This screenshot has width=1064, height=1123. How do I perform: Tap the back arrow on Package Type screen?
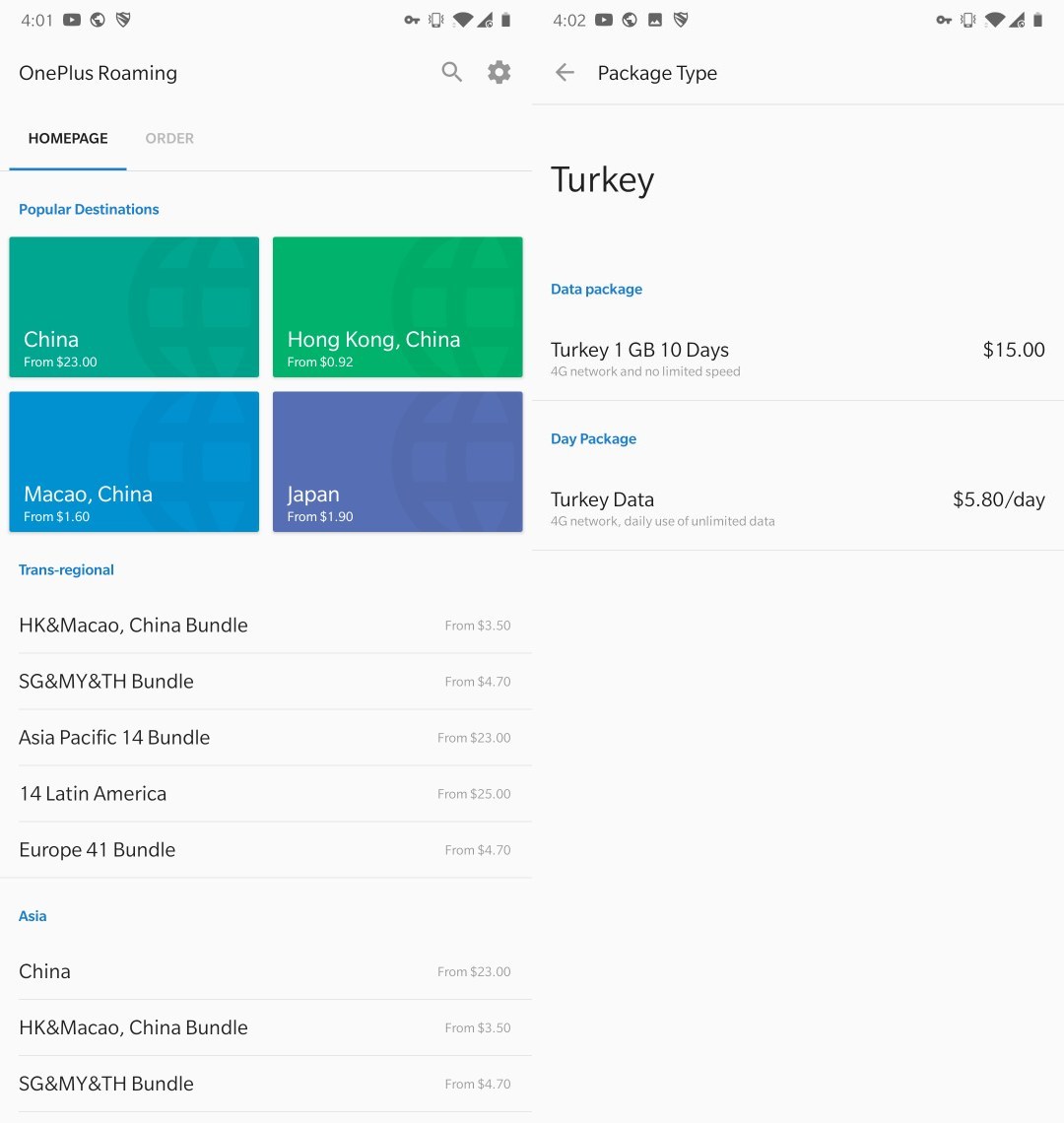[x=565, y=72]
